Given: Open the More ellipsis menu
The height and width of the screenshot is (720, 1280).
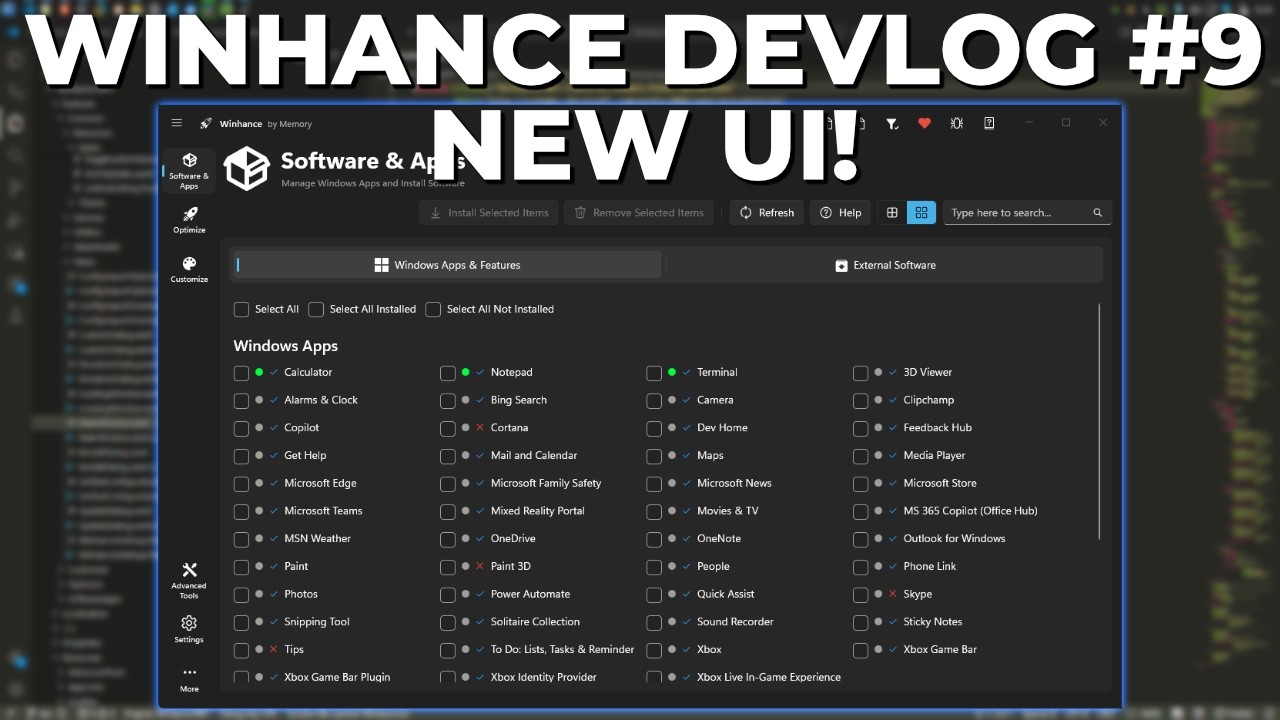Looking at the screenshot, I should coord(189,679).
